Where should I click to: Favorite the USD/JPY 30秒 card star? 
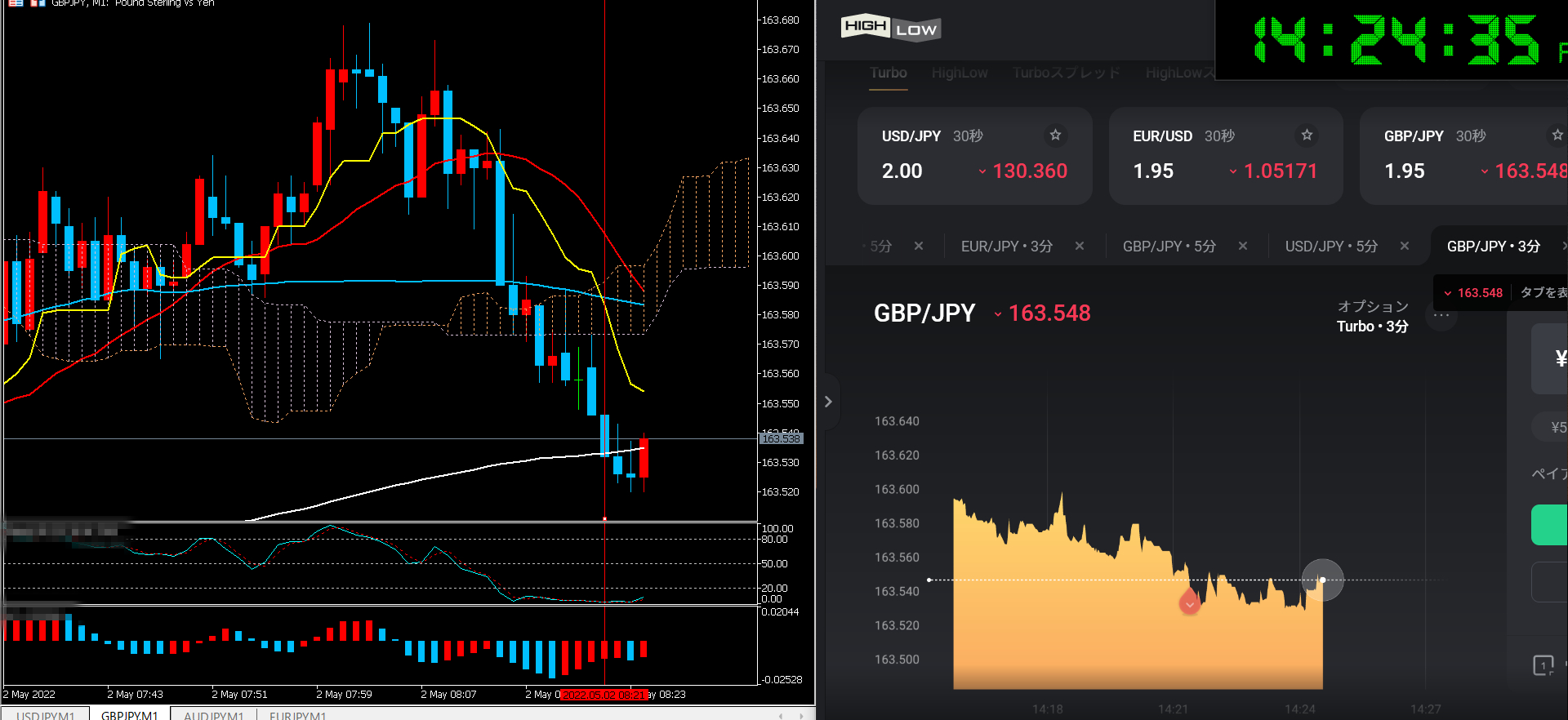pyautogui.click(x=1055, y=135)
